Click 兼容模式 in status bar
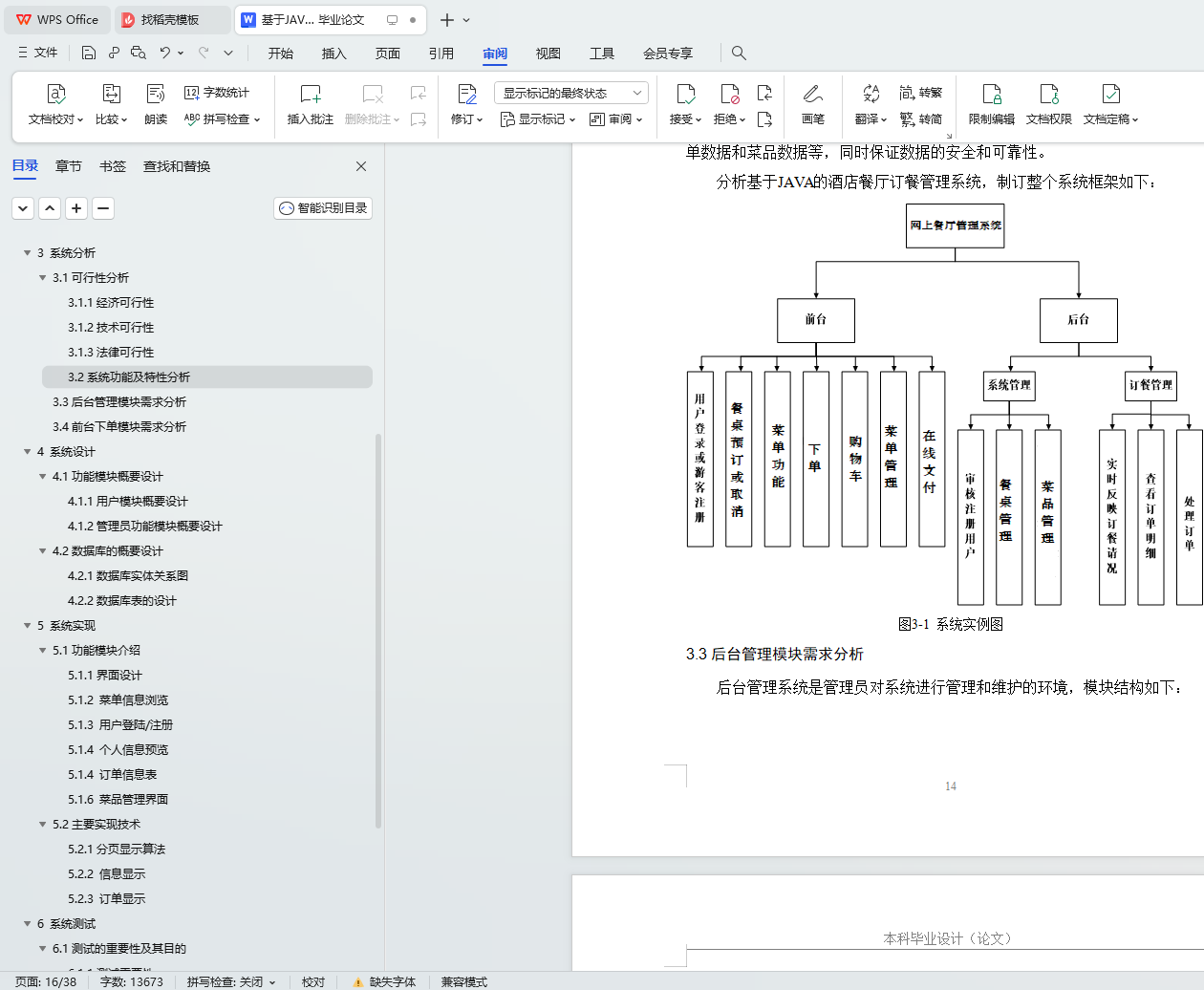 (x=464, y=981)
